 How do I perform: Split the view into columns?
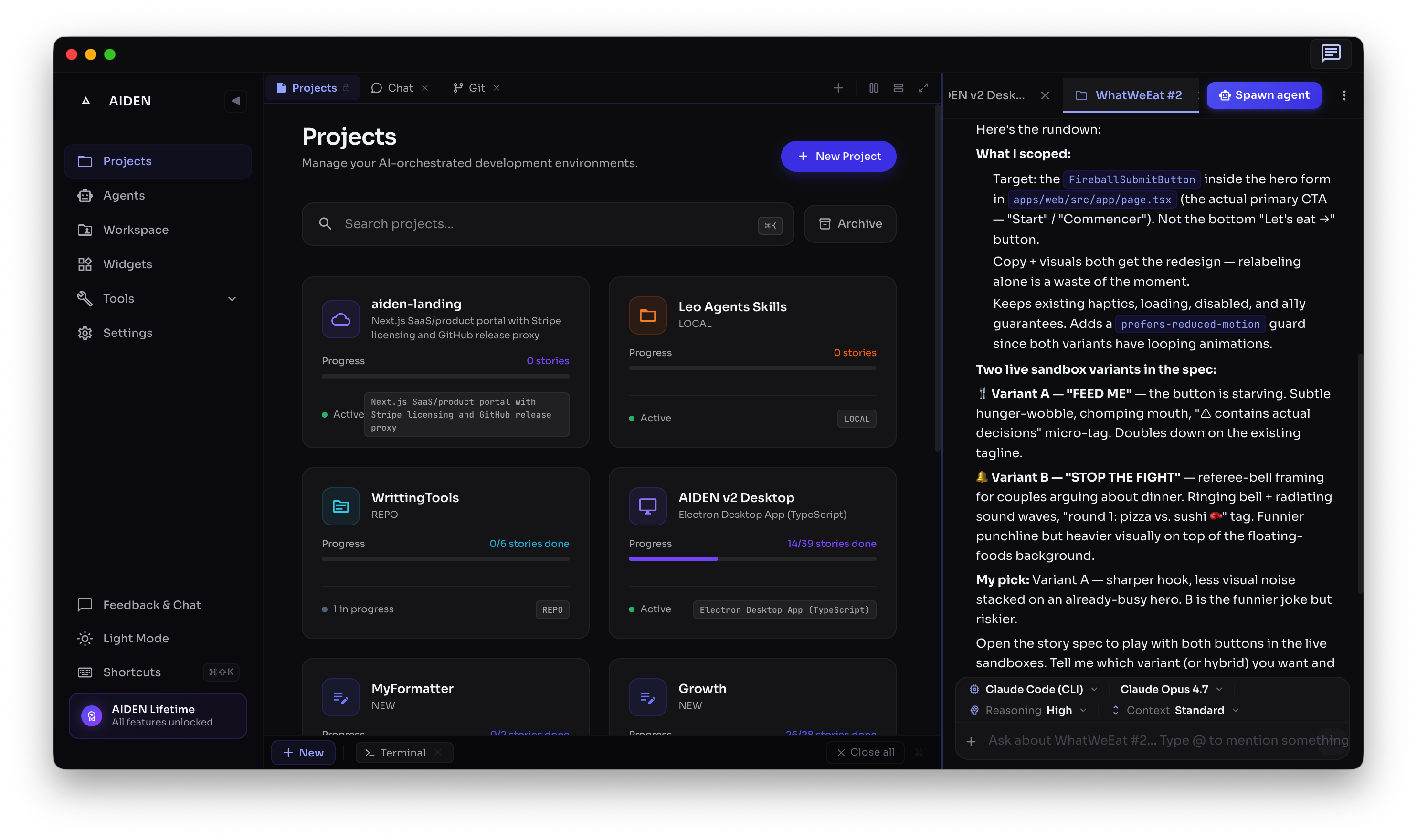click(x=874, y=88)
